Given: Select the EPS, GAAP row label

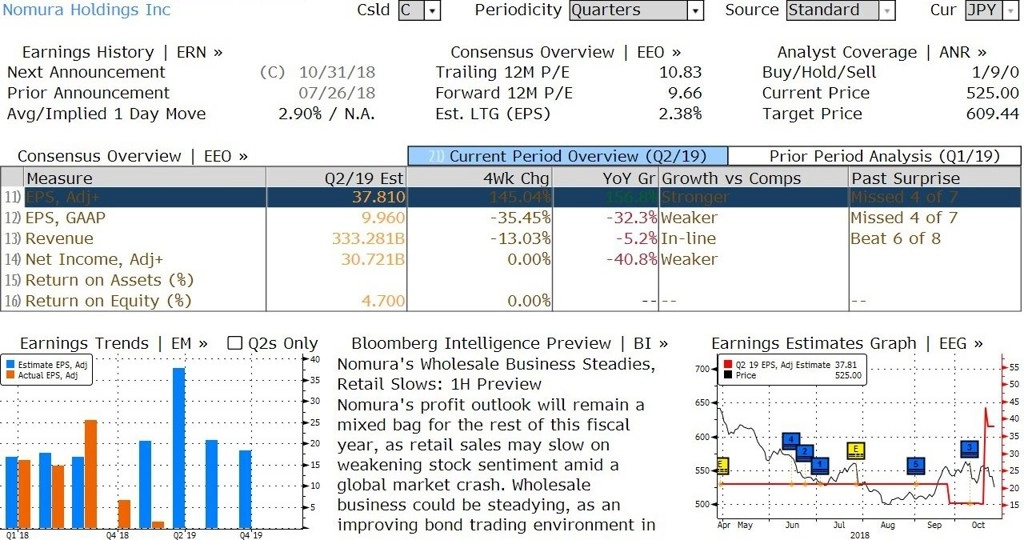Looking at the screenshot, I should (65, 218).
